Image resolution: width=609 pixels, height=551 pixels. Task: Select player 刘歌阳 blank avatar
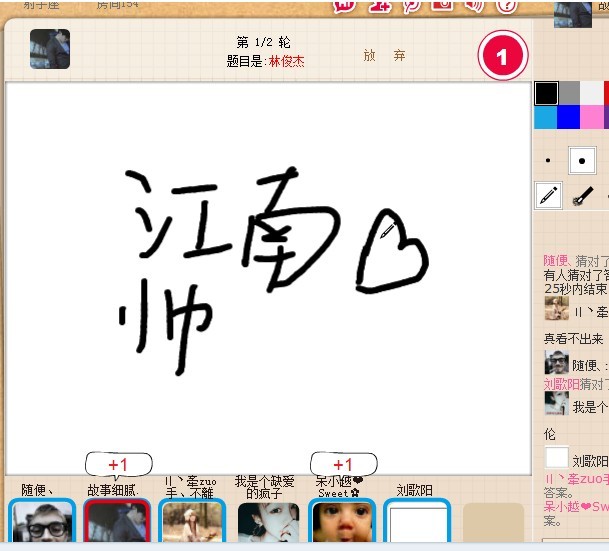point(417,521)
